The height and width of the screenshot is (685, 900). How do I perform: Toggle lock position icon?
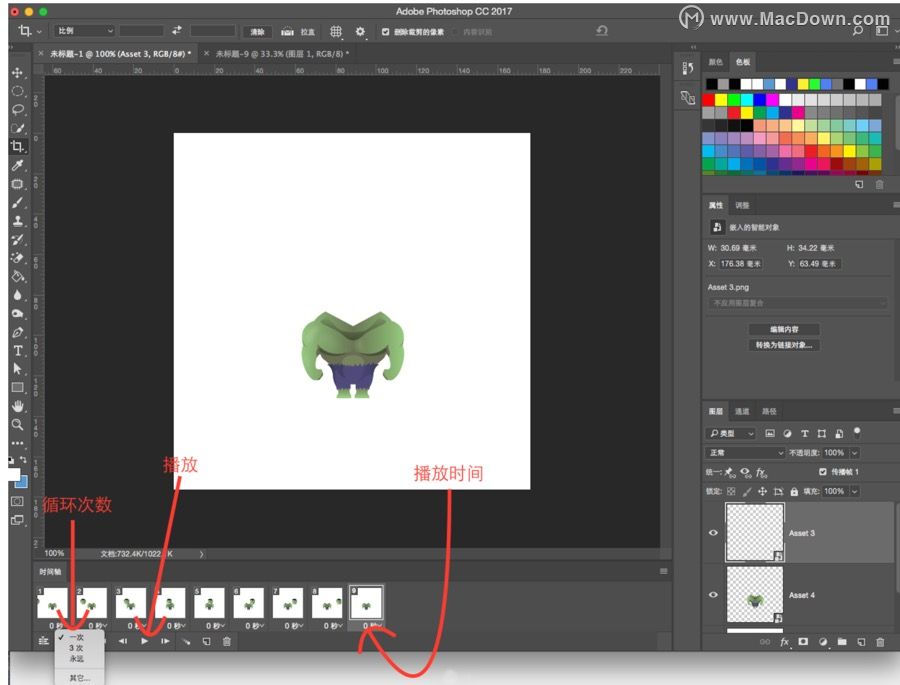click(x=762, y=492)
